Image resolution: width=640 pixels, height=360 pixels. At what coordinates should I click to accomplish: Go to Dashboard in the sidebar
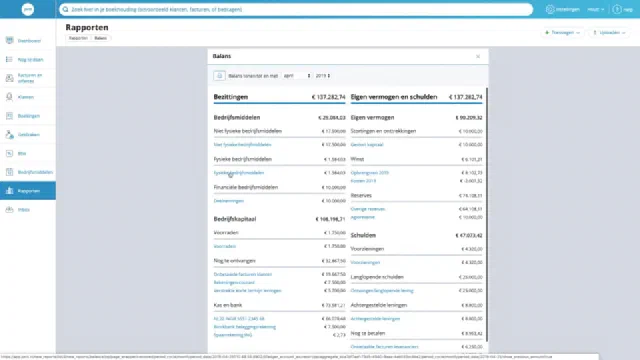point(29,41)
